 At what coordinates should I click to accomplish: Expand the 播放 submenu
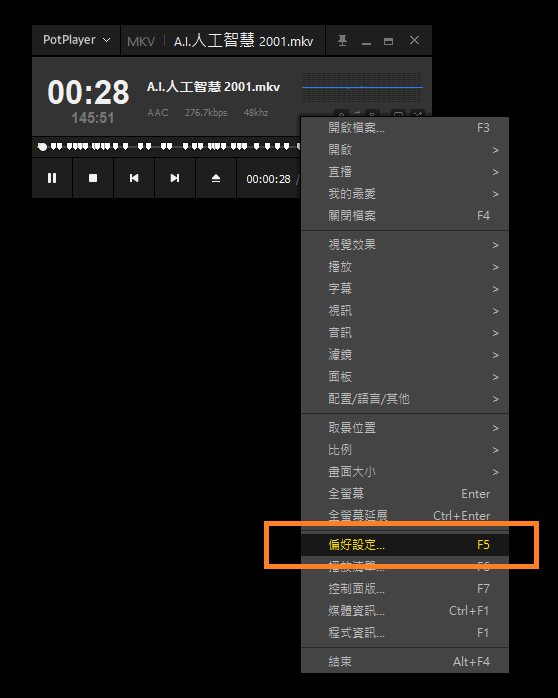click(x=405, y=267)
